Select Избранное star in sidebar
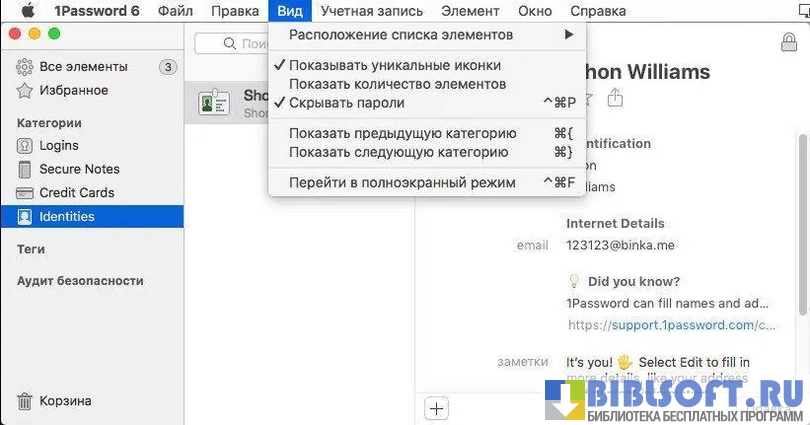The image size is (810, 425). 73,90
